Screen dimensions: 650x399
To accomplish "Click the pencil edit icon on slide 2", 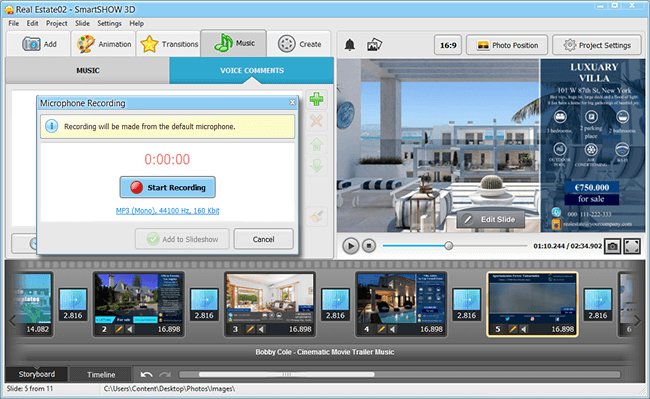I will [x=119, y=329].
